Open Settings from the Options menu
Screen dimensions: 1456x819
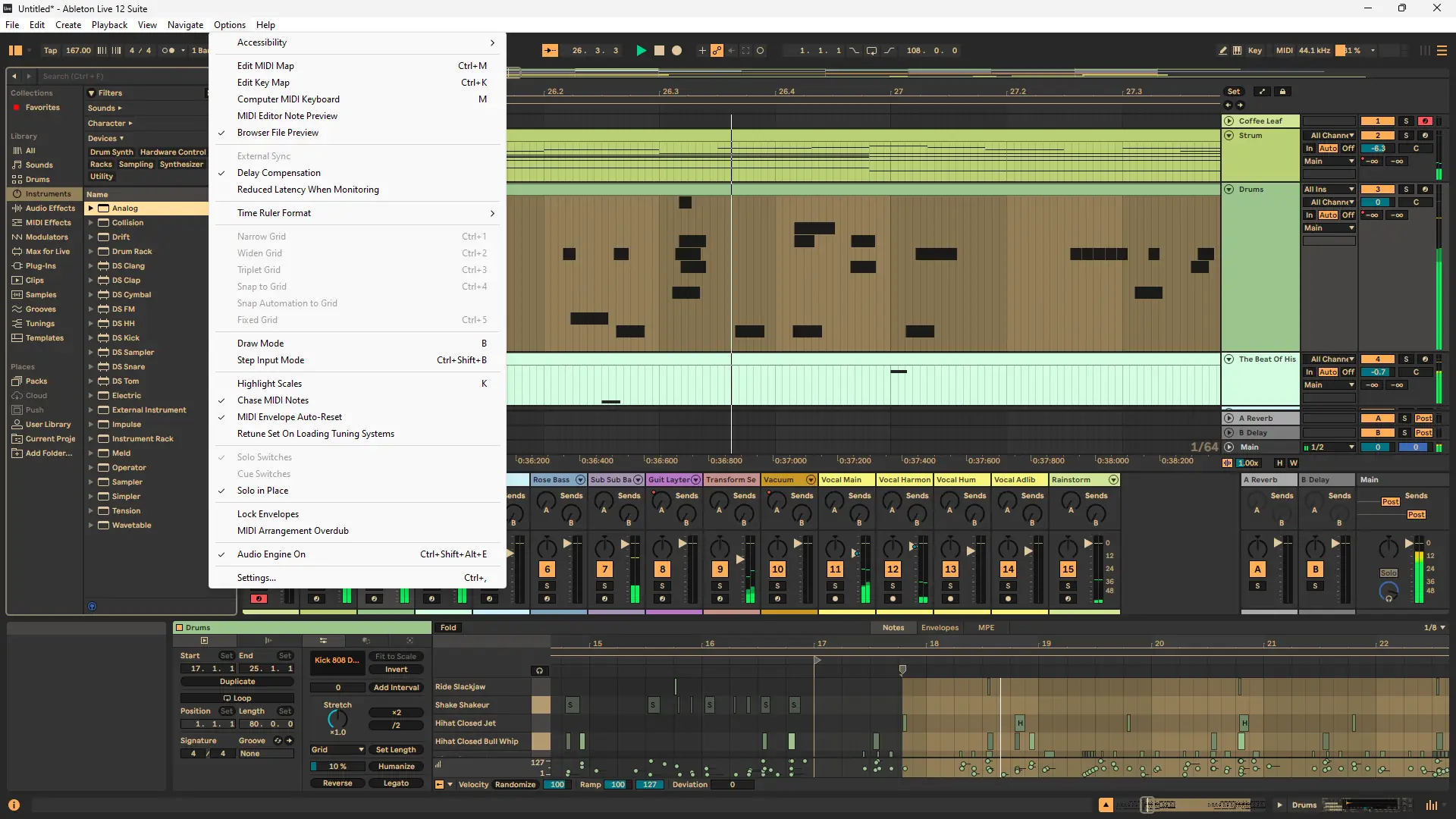click(256, 578)
